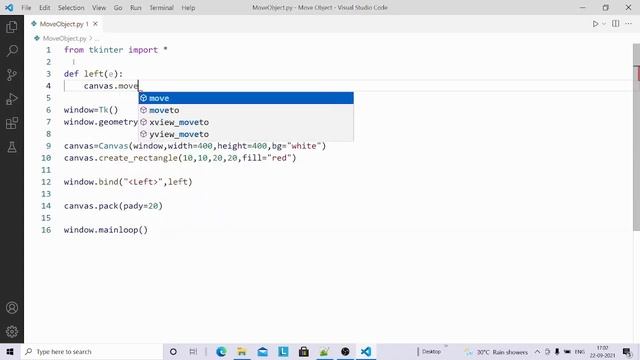640x360 pixels.
Task: Open Run and Debug view
Action: click(12, 99)
